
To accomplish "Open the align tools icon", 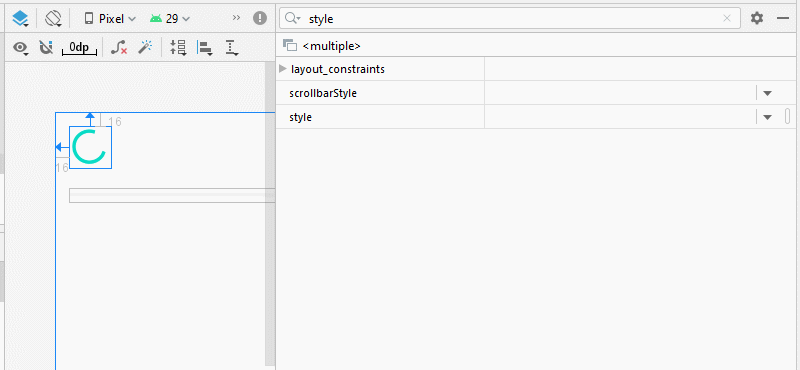I will pos(205,48).
